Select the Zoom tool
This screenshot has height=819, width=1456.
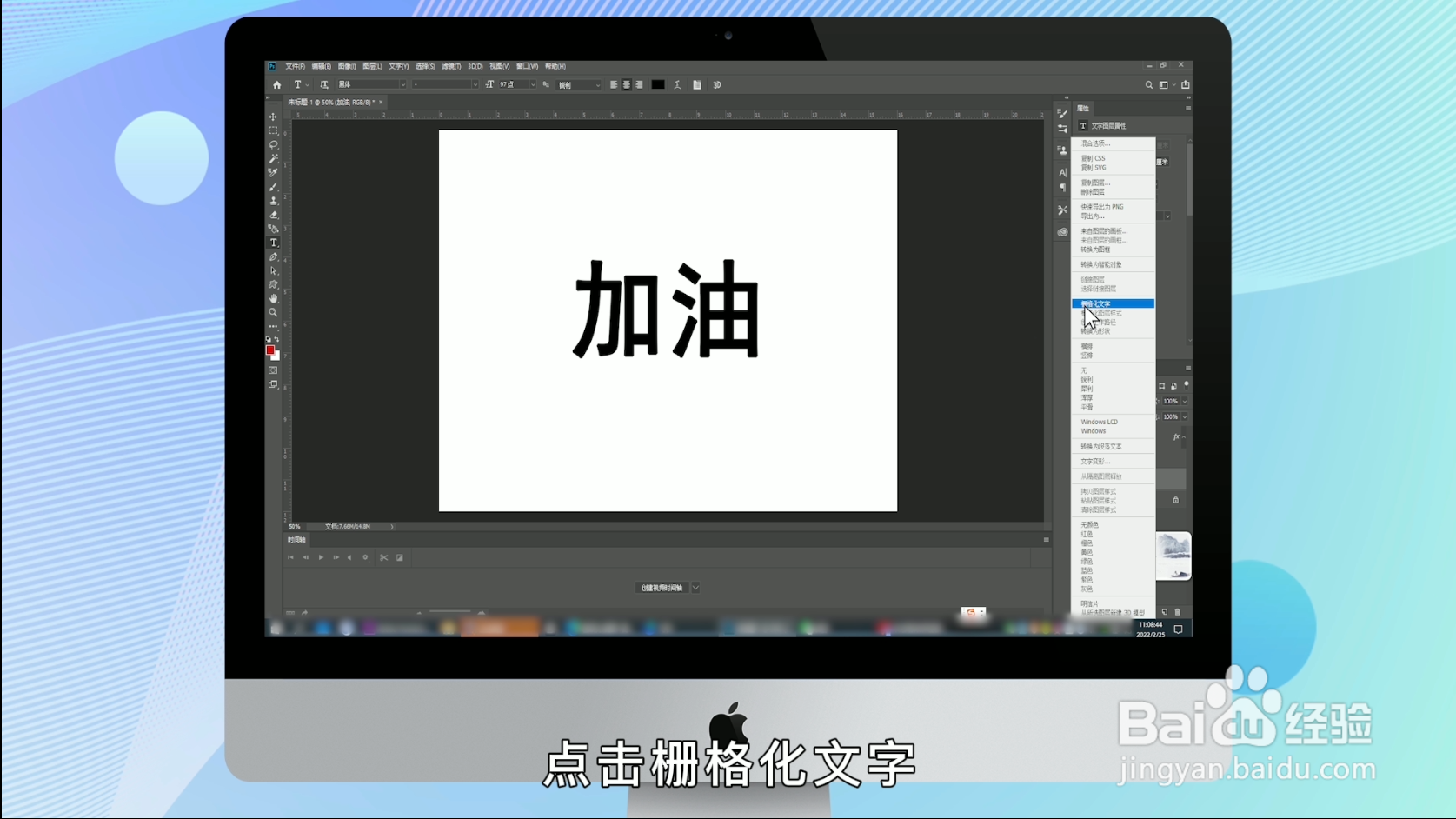pos(274,313)
